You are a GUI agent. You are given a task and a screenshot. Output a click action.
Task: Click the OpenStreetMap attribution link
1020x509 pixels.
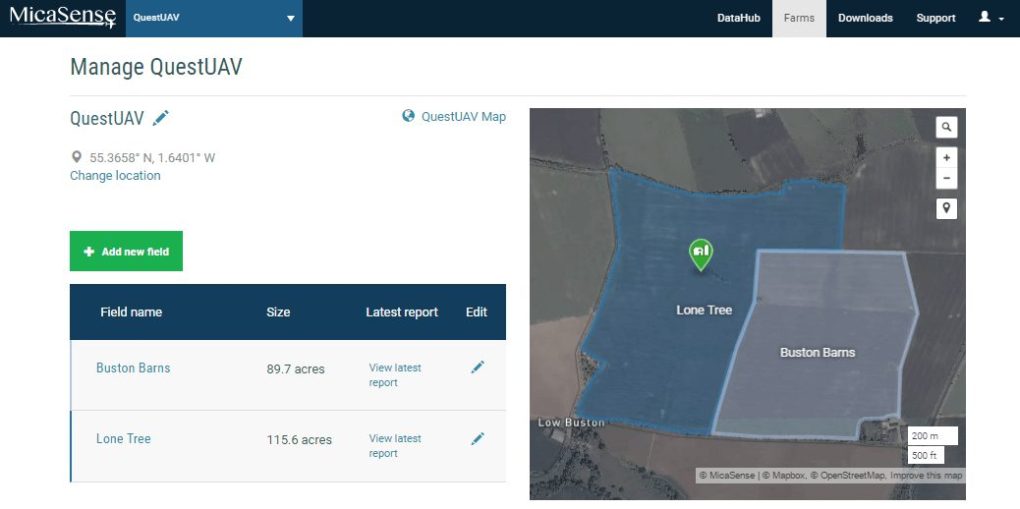(849, 476)
